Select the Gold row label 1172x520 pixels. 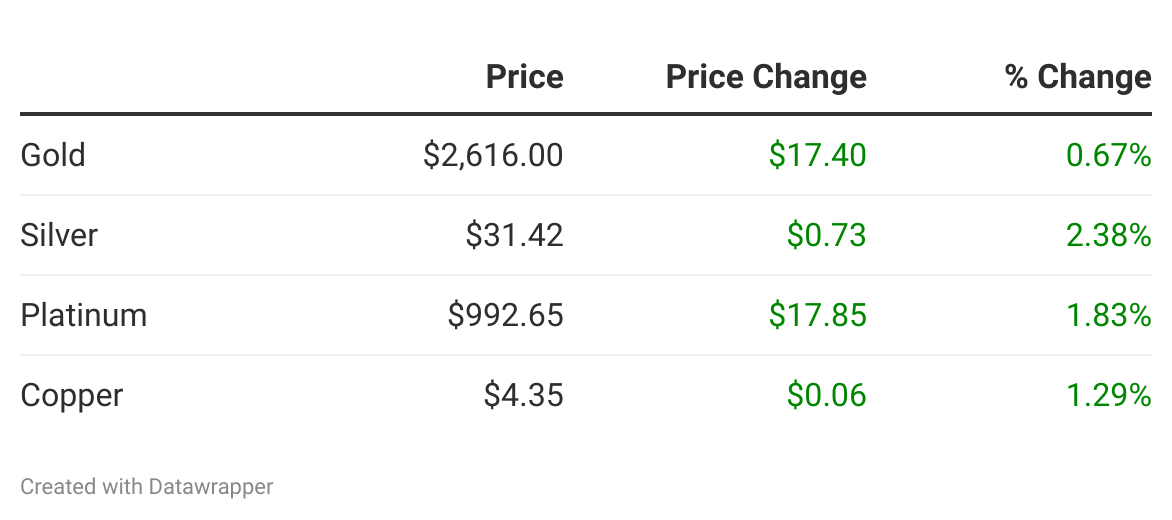click(53, 155)
